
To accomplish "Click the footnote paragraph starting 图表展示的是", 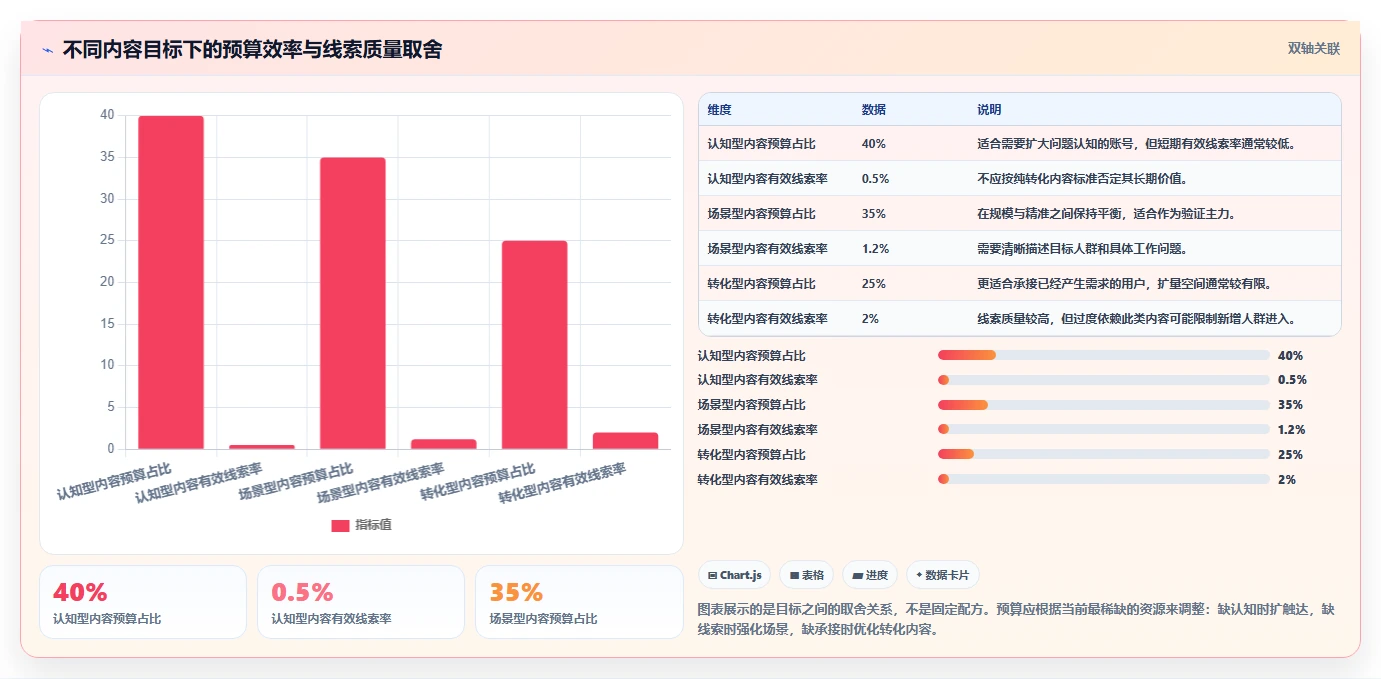I will point(1016,619).
